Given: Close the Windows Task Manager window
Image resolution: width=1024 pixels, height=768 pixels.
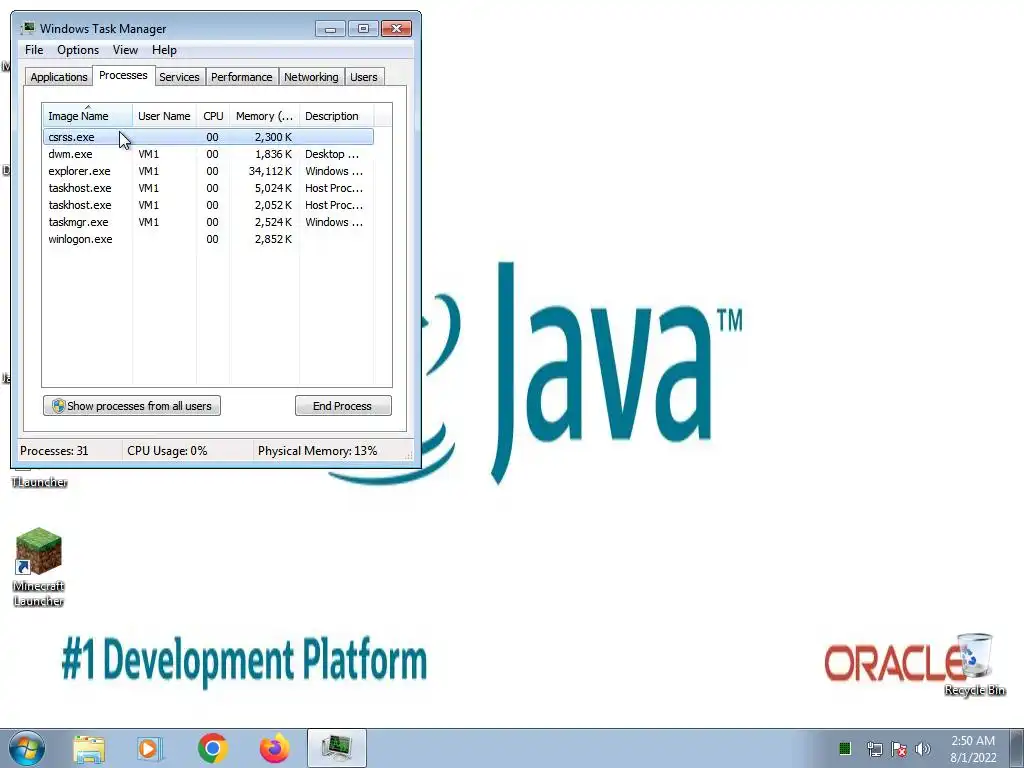Looking at the screenshot, I should (396, 29).
